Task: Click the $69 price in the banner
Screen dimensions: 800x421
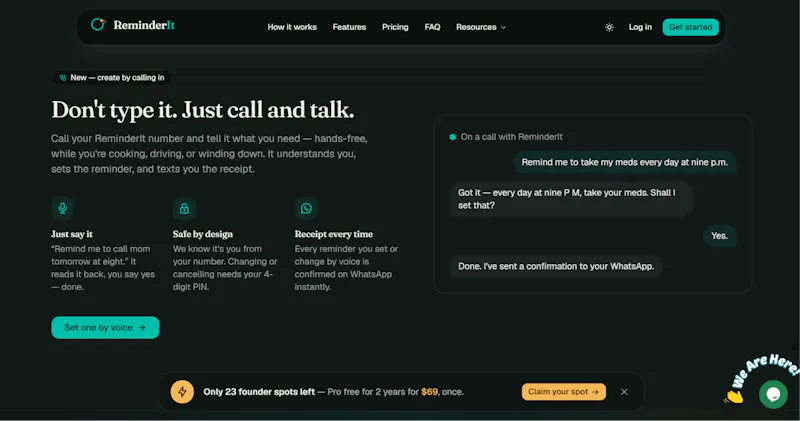Action: [429, 392]
